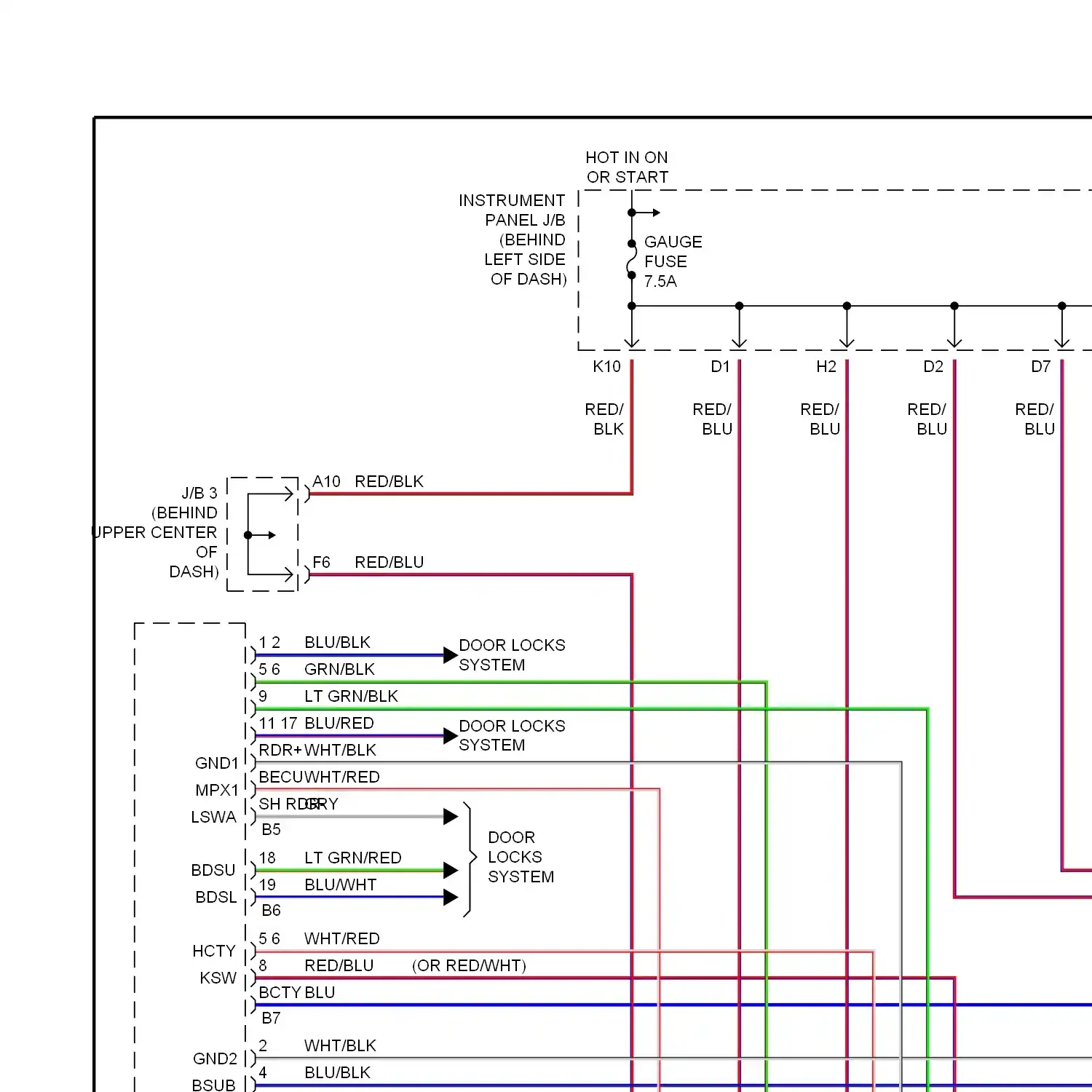Click the gauge fuse symbol on the diagram
The height and width of the screenshot is (1092, 1092).
(x=631, y=260)
